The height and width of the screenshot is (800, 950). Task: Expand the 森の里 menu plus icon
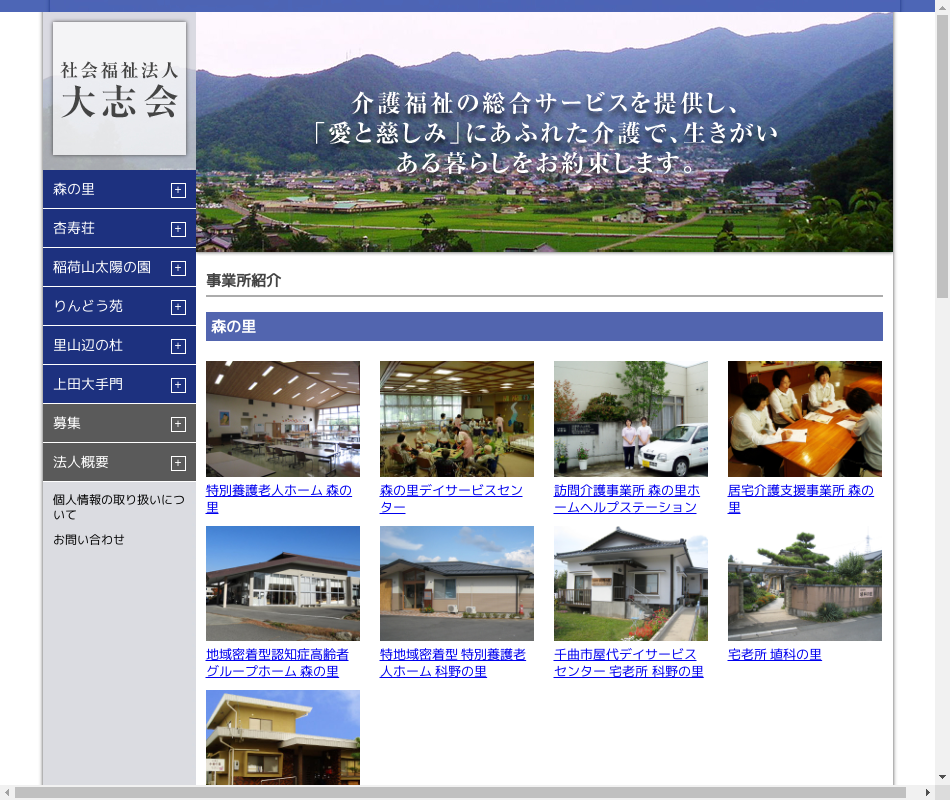(x=178, y=190)
